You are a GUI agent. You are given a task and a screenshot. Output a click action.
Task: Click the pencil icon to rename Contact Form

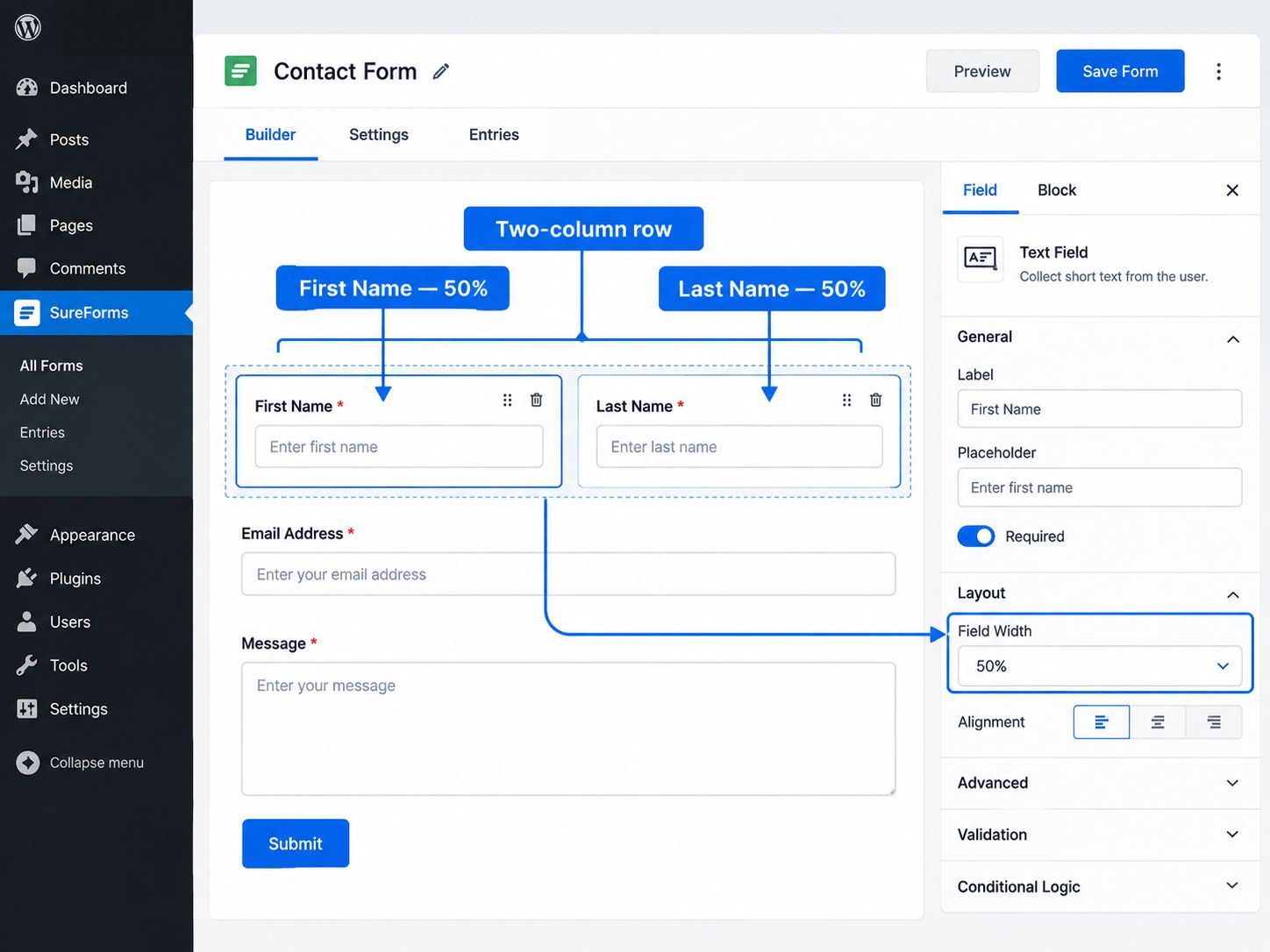[441, 72]
